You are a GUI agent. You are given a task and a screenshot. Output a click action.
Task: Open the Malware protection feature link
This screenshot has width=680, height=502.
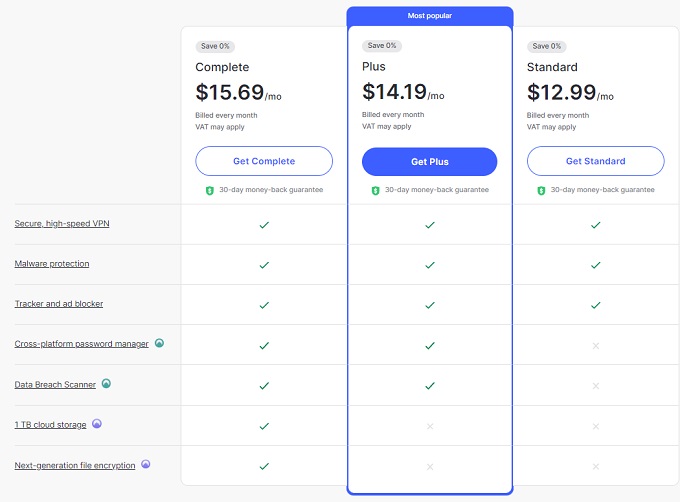(52, 263)
